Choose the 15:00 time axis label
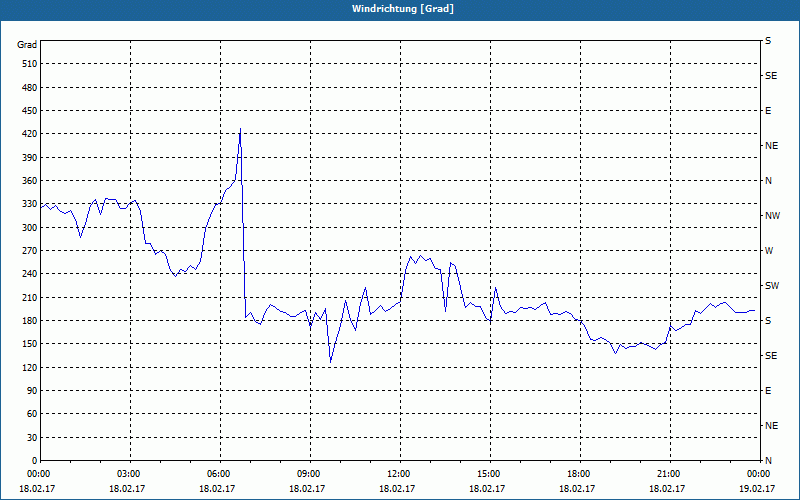800x500 pixels. click(x=490, y=474)
